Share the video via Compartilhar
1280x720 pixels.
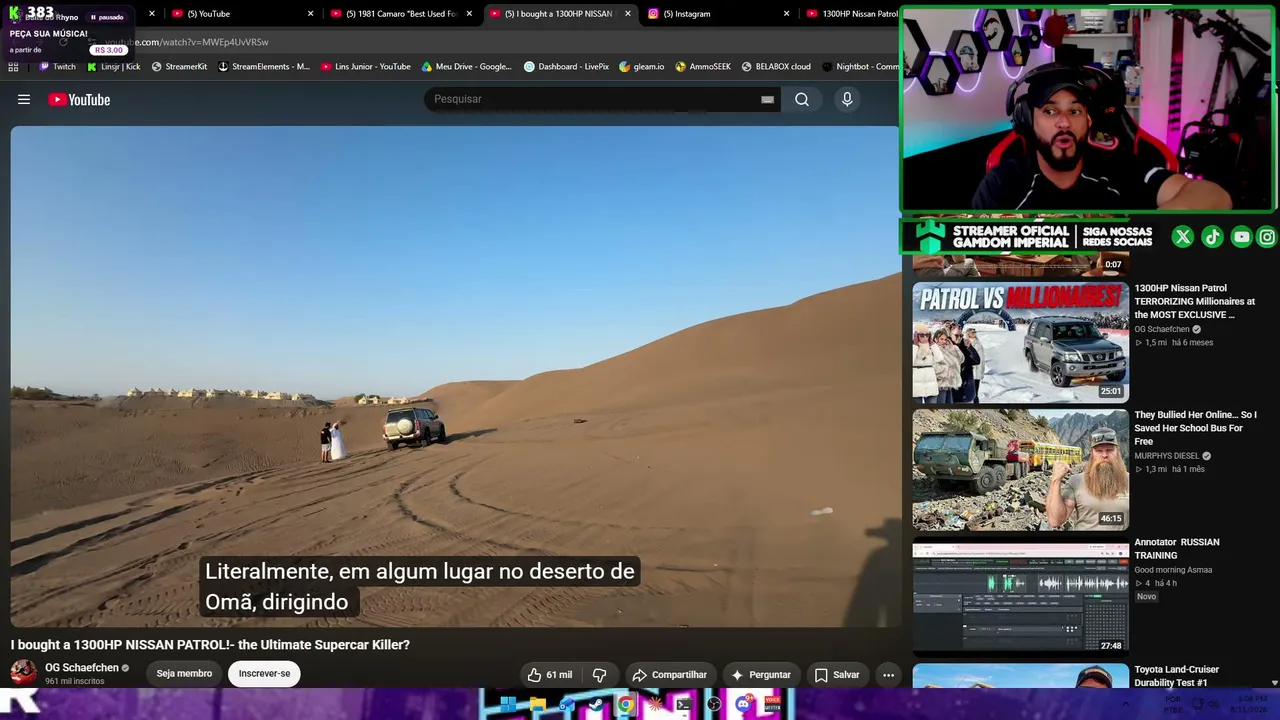pos(670,675)
